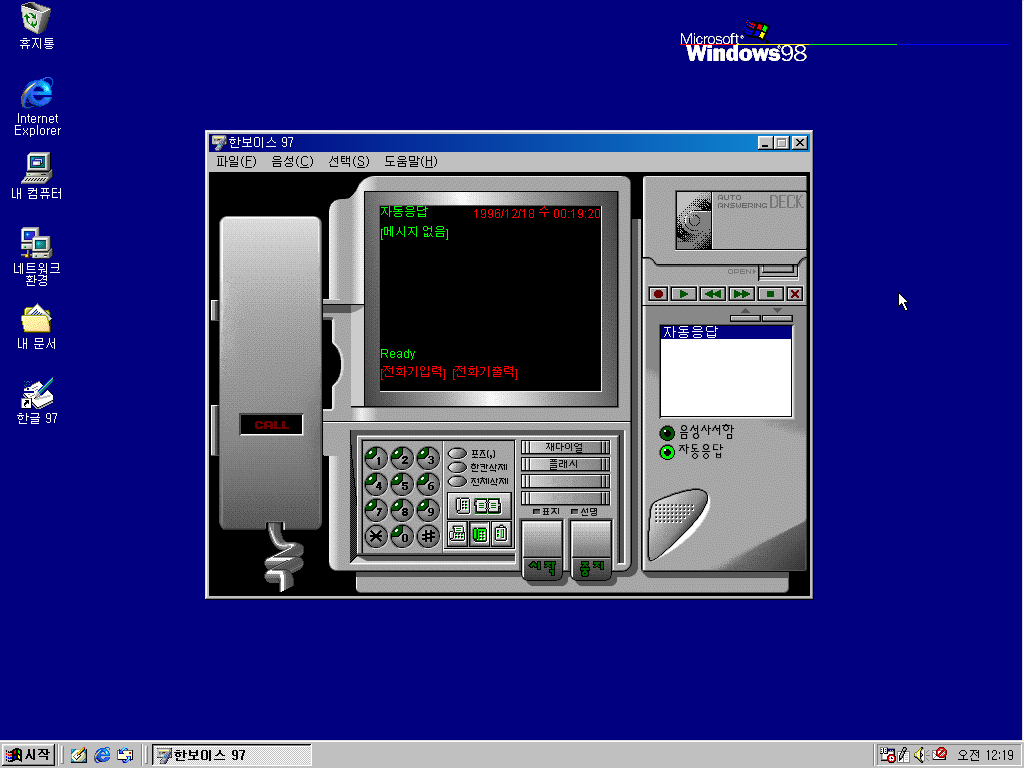Select the 한글 97 desktop icon
1024x768 pixels.
(37, 402)
